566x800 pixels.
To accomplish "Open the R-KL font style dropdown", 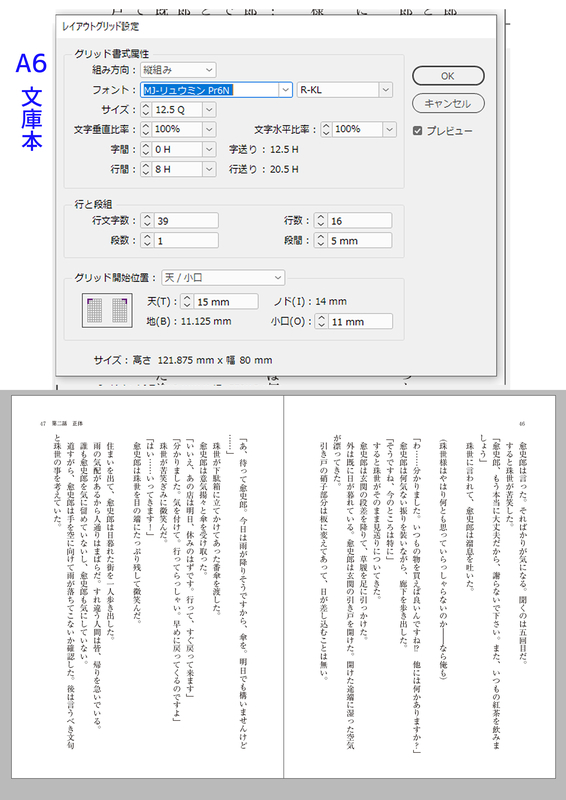I will [x=344, y=90].
